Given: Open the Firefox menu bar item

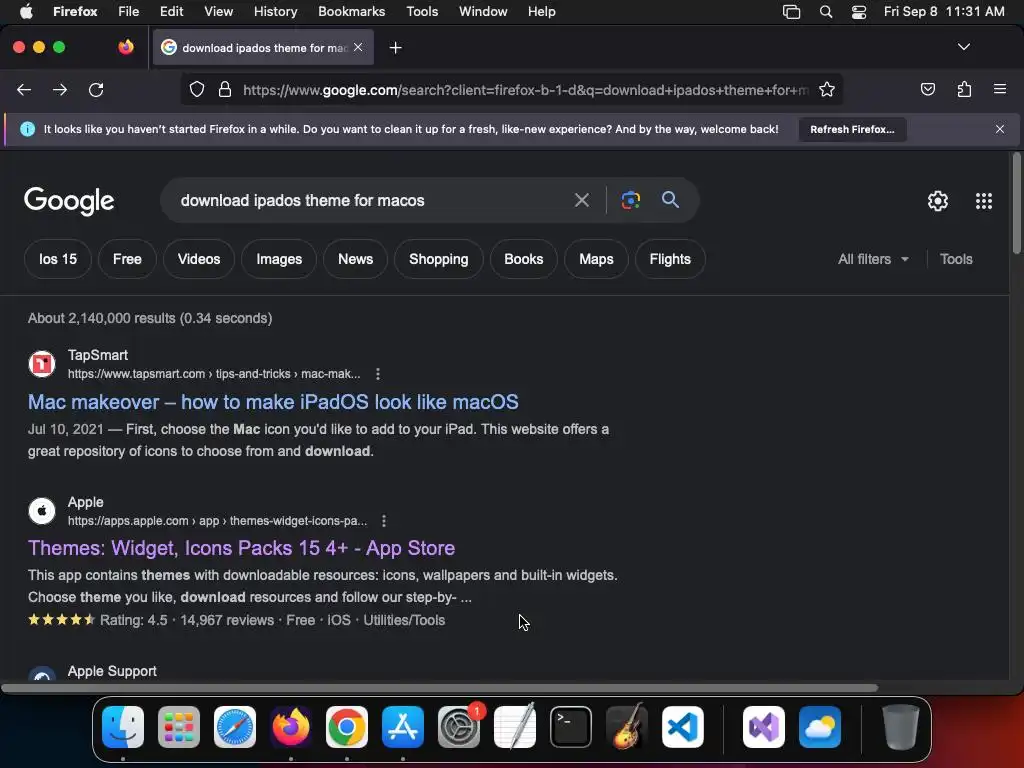Looking at the screenshot, I should click(x=75, y=11).
